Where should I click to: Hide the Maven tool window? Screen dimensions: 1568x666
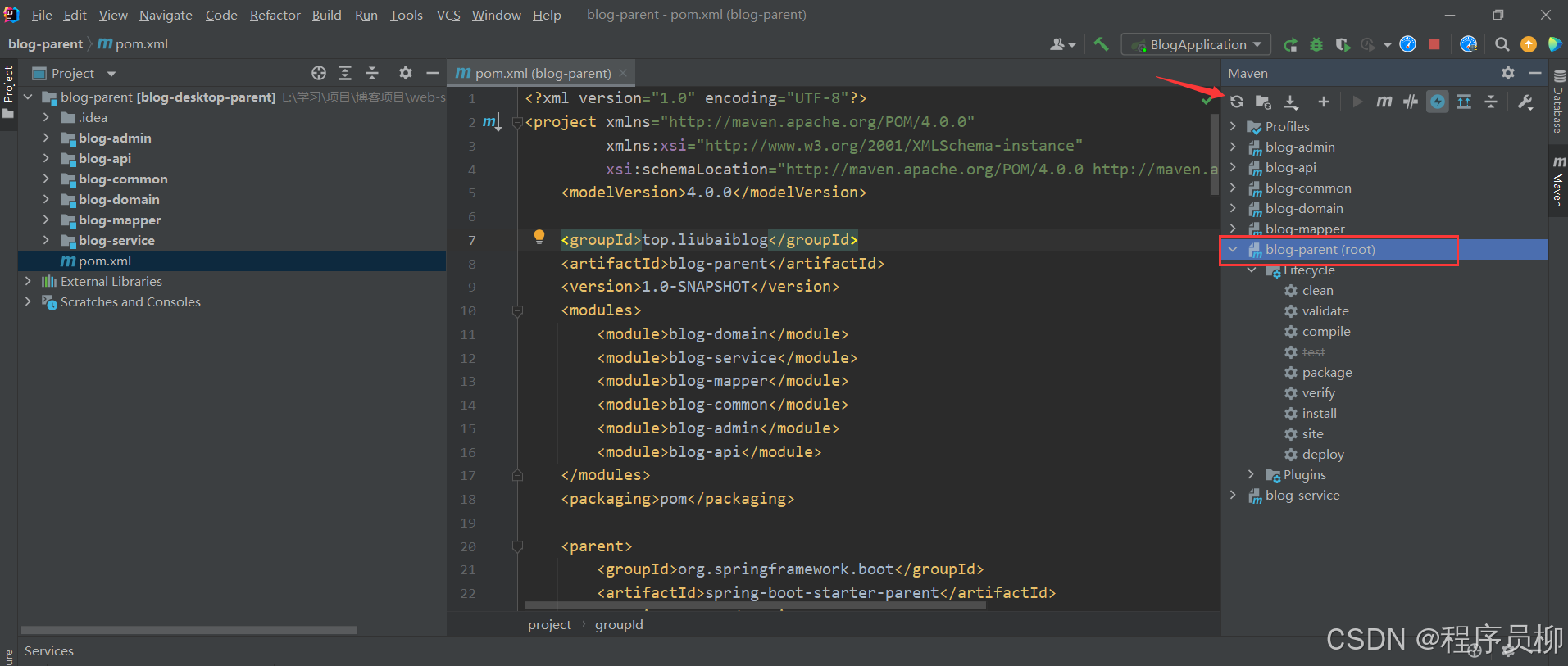[x=1535, y=73]
